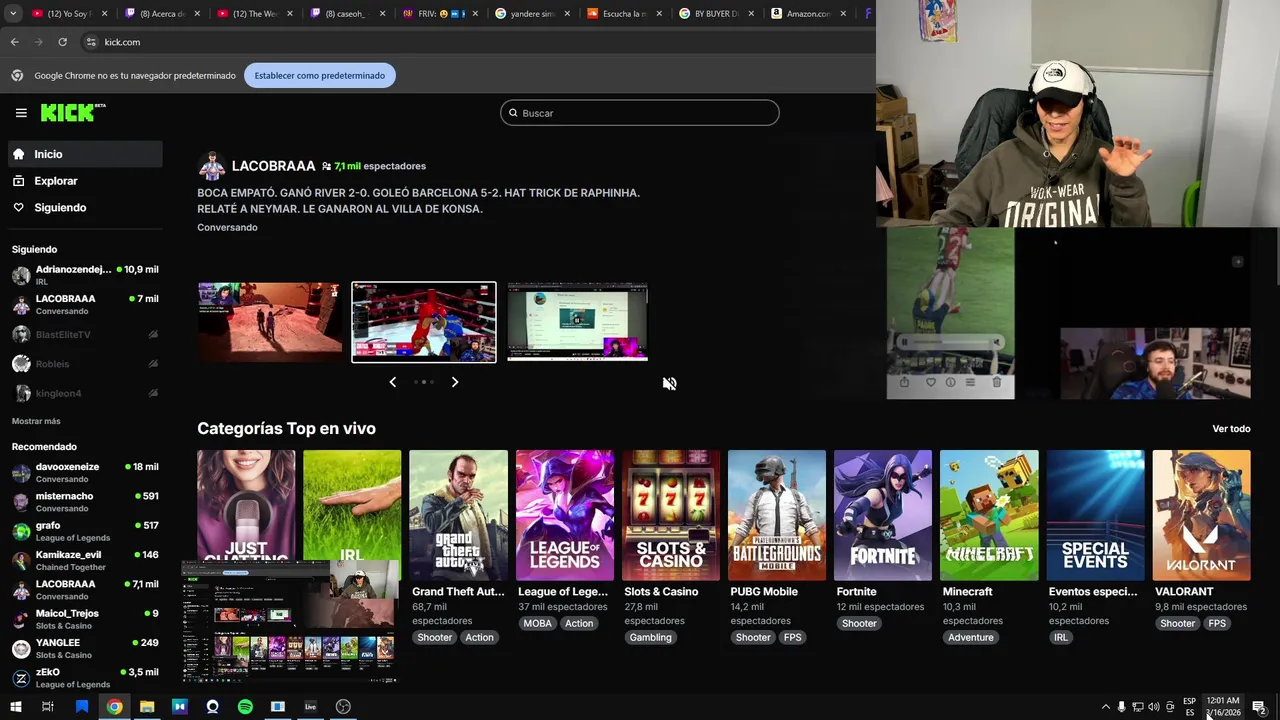
Task: Switch to the Amazon.com tab
Action: (810, 14)
